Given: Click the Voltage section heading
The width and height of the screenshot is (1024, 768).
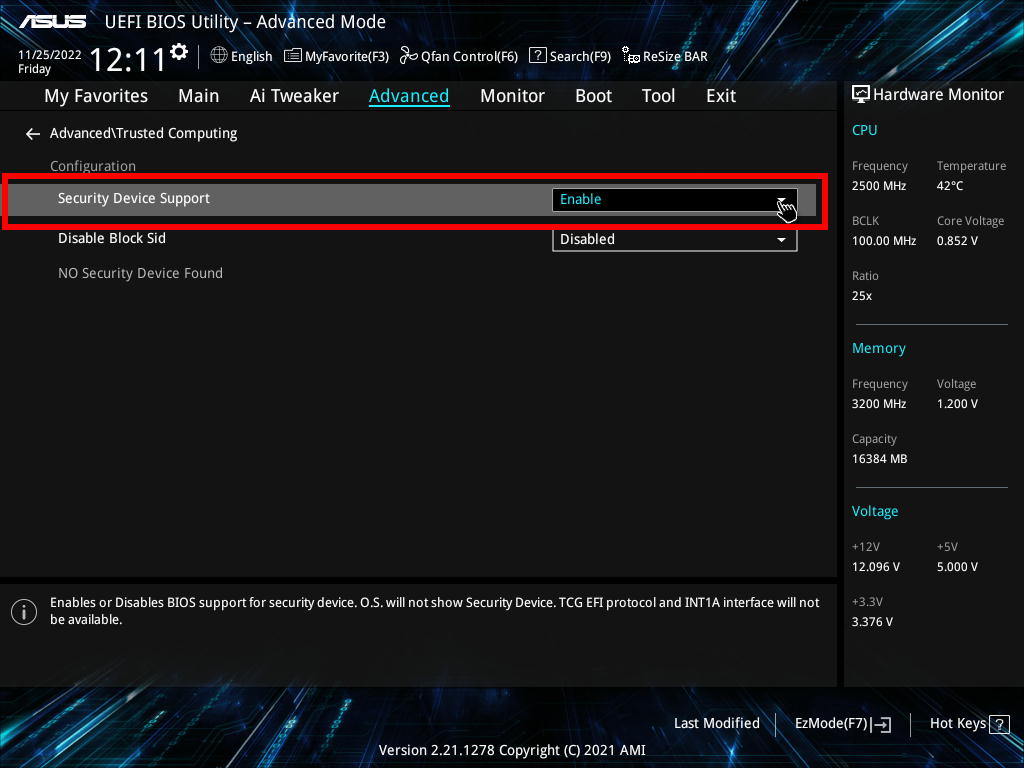Looking at the screenshot, I should pyautogui.click(x=874, y=511).
